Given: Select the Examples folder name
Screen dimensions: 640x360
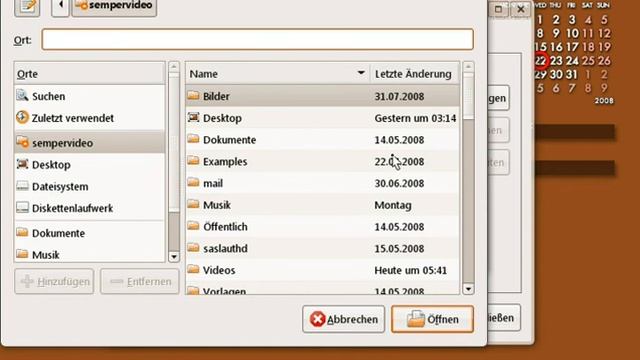Looking at the screenshot, I should (x=225, y=162).
